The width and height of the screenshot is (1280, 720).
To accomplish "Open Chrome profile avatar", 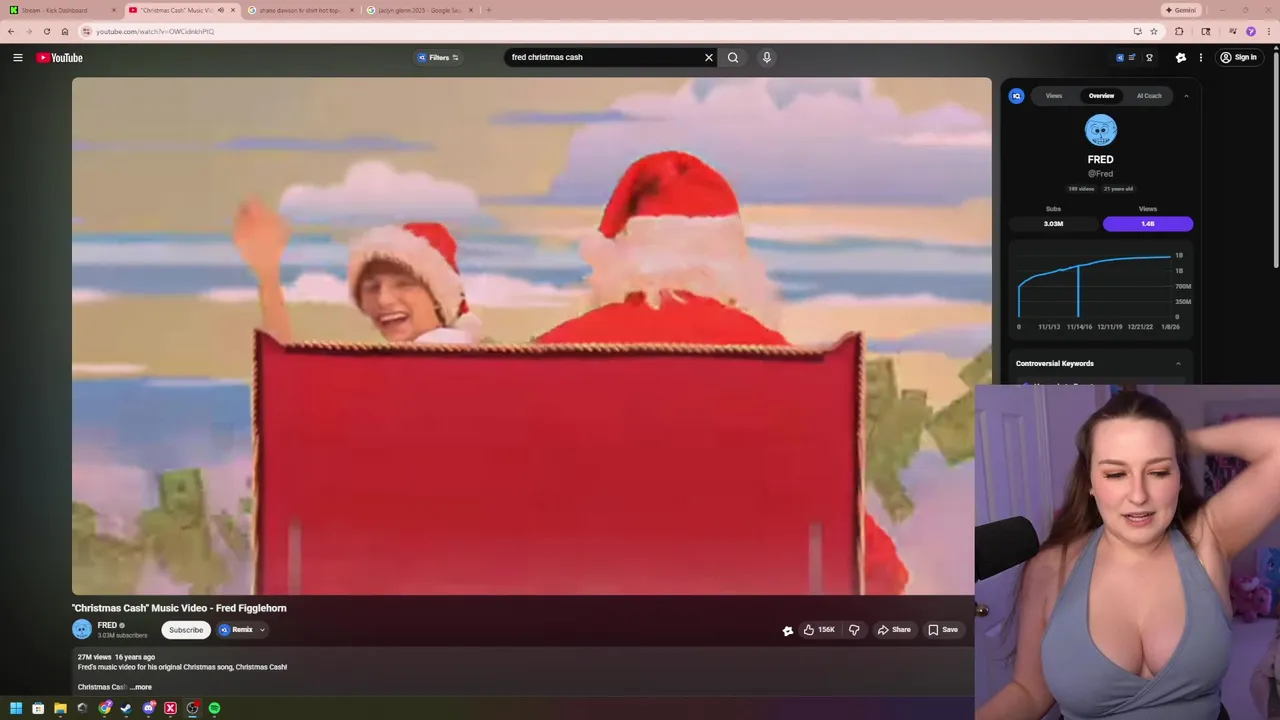I will pos(1251,31).
